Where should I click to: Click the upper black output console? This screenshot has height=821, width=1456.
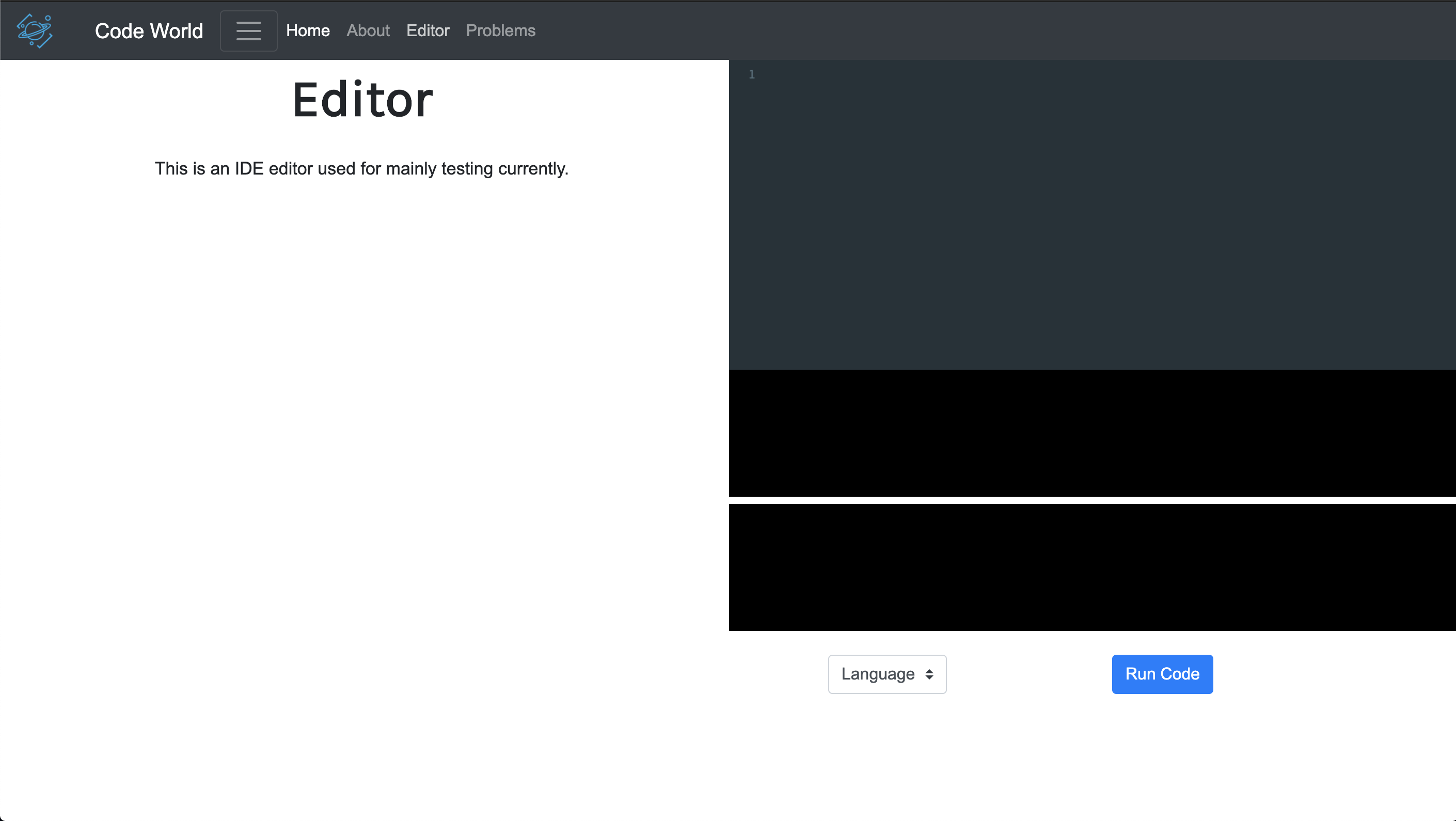coord(1091,433)
